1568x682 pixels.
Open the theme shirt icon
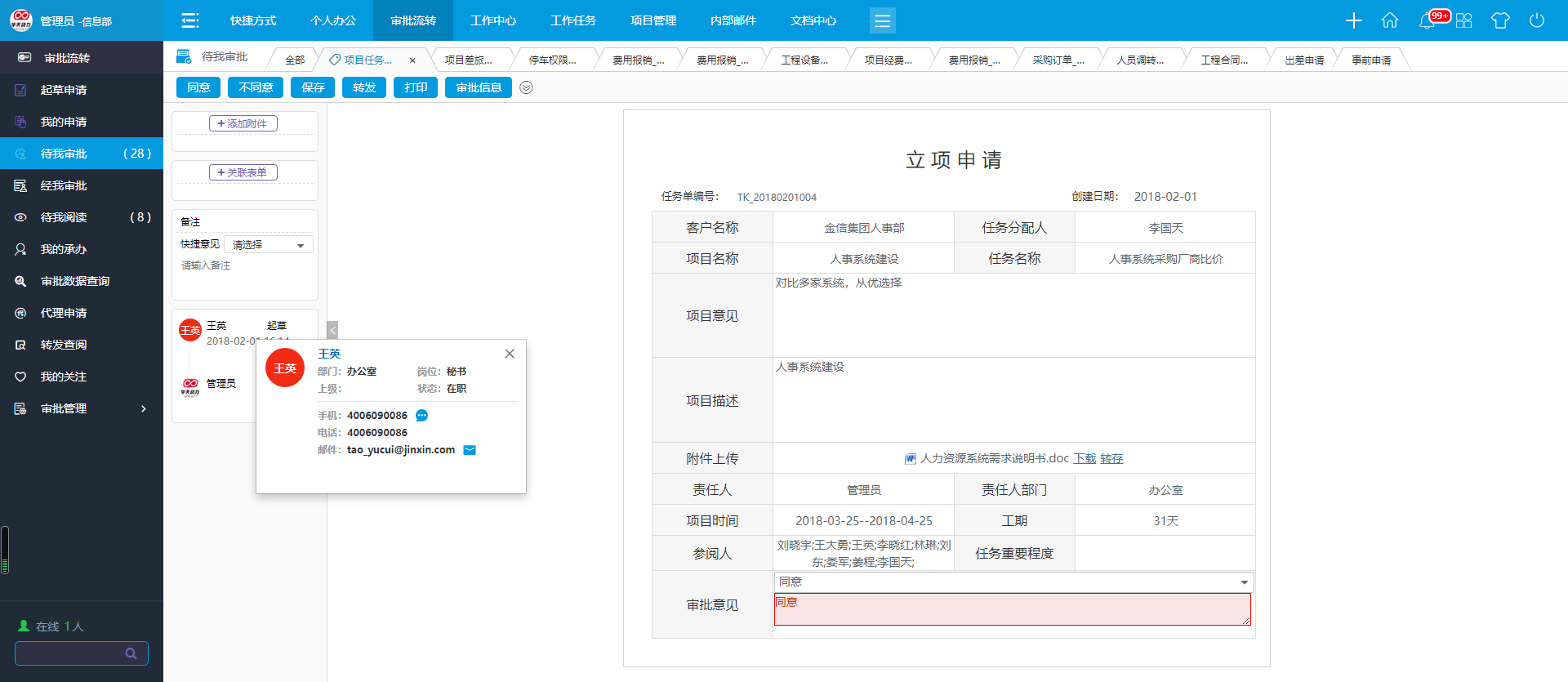point(1499,20)
